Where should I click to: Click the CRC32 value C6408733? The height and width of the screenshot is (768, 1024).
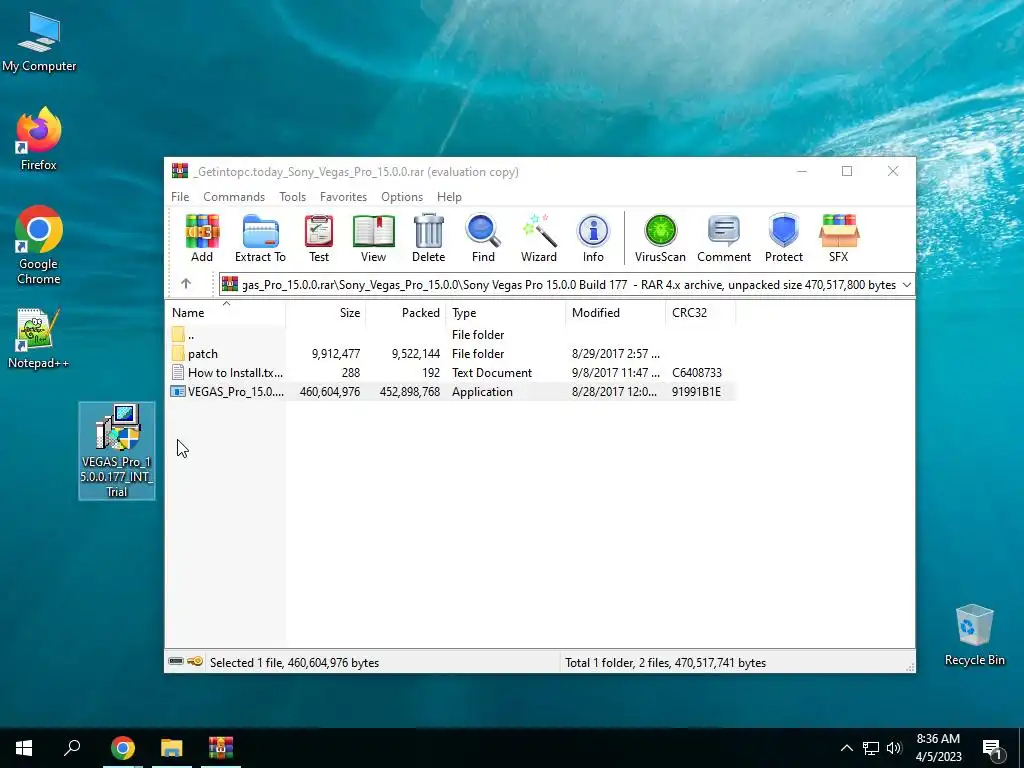coord(697,372)
